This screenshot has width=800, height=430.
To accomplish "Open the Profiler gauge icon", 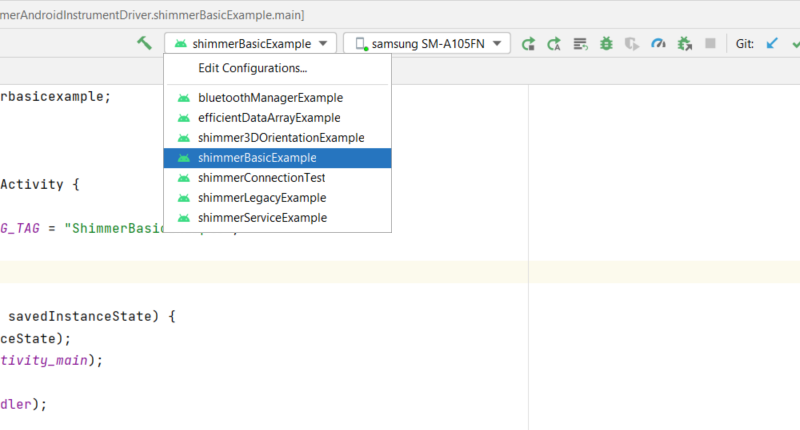I will pos(658,44).
